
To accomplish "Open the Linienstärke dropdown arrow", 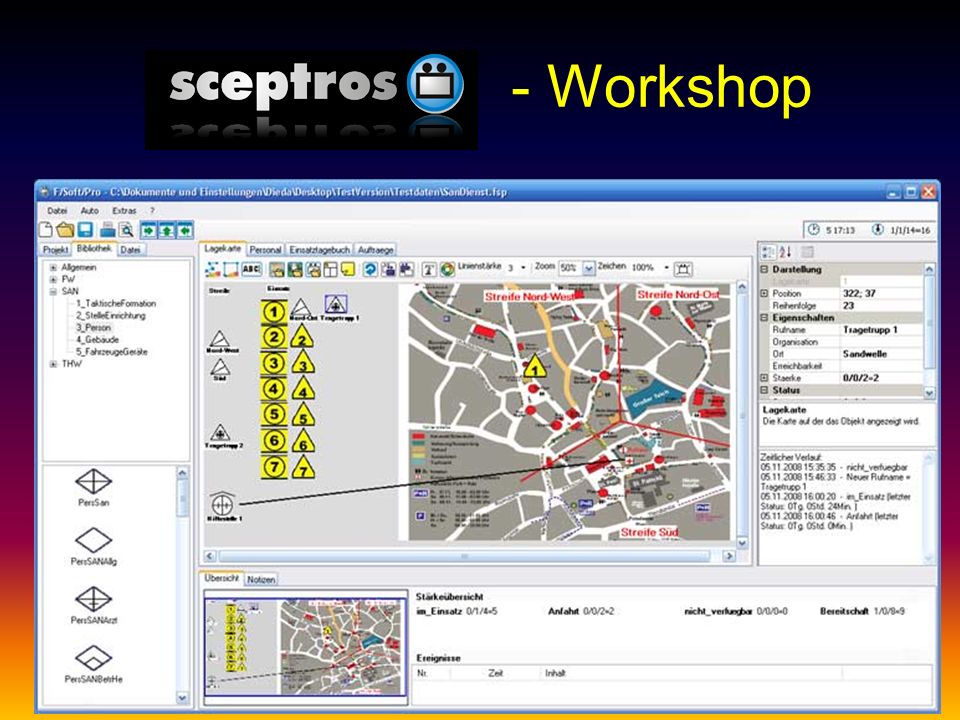I will coord(523,268).
